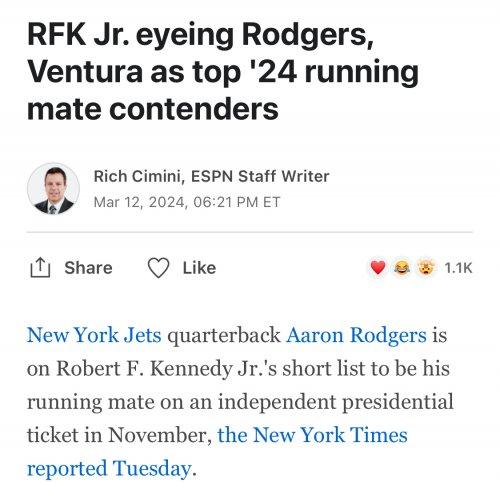Click 'Robert F. Kennedy Jr.' in the article body
500x483 pixels.
pyautogui.click(x=159, y=369)
